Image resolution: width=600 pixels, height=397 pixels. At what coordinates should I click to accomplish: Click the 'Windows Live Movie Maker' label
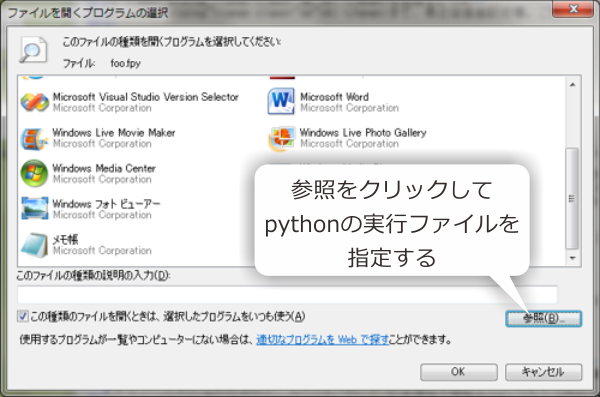point(114,132)
